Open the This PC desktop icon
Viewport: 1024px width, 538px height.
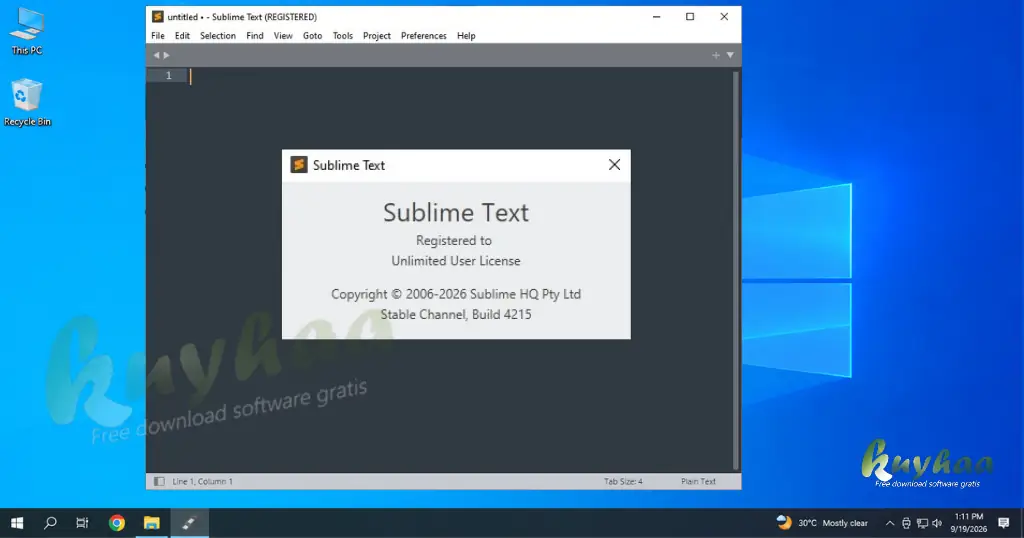[x=27, y=31]
